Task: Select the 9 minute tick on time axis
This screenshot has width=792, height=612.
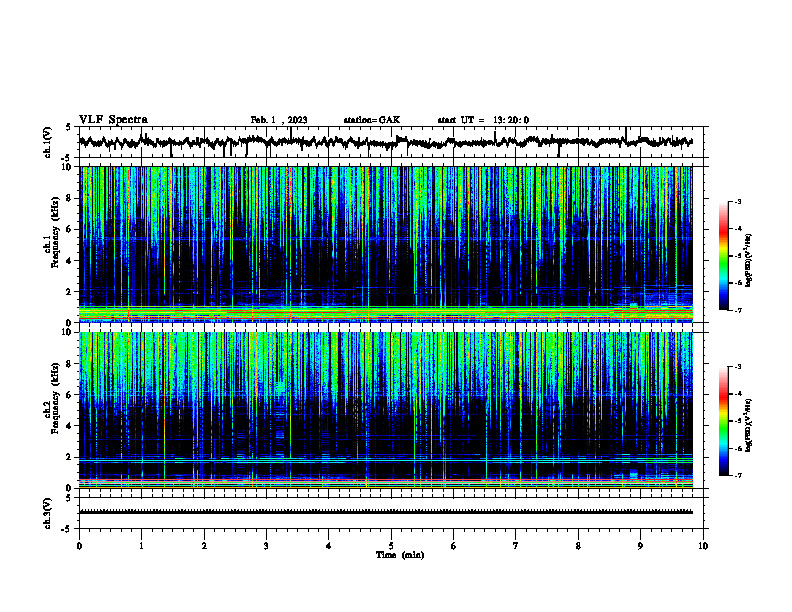Action: pyautogui.click(x=640, y=546)
